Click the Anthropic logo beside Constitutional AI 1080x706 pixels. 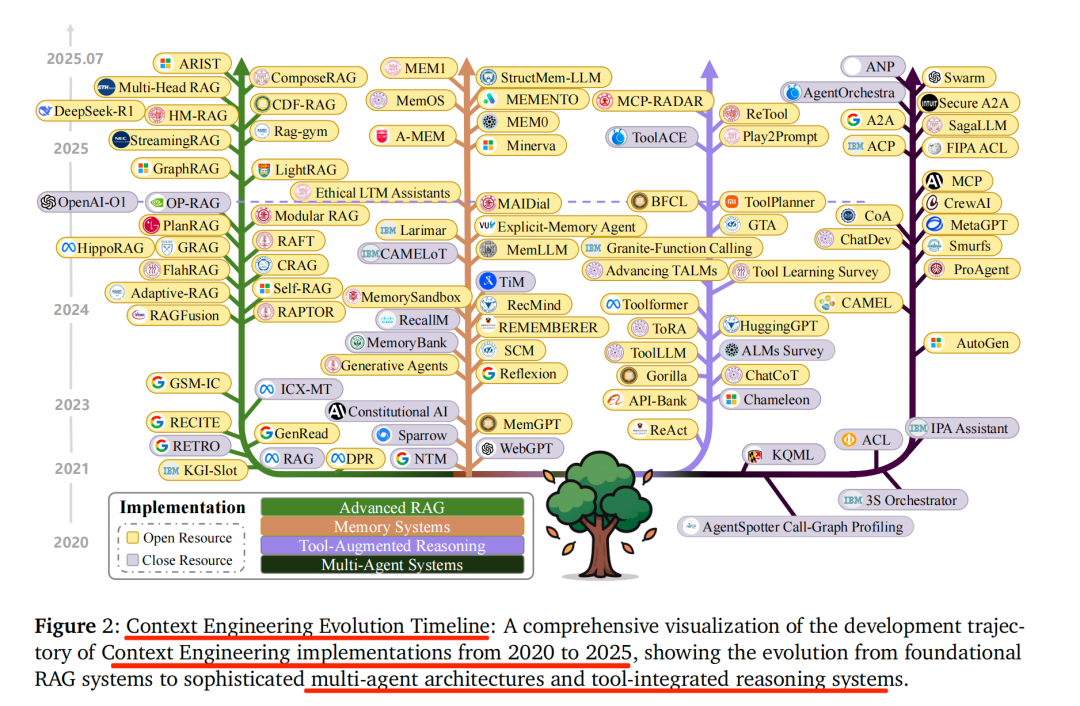[337, 411]
